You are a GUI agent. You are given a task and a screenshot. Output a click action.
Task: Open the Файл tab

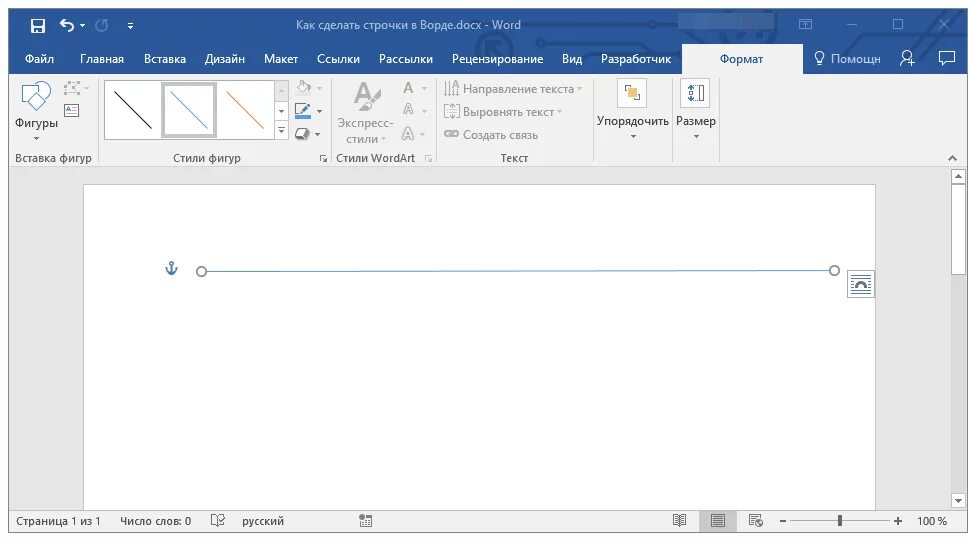click(39, 59)
